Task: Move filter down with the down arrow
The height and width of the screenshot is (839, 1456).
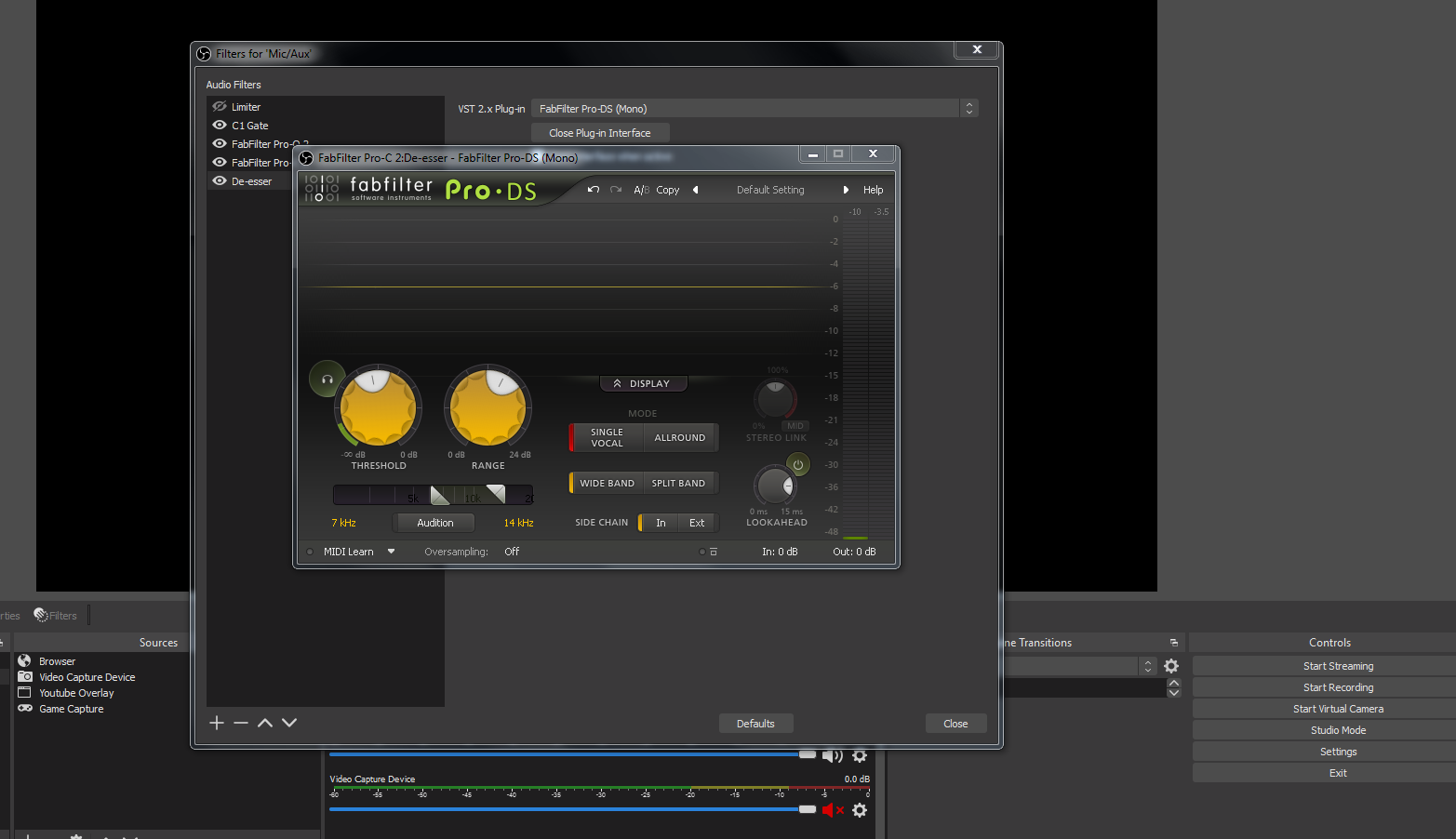Action: [289, 723]
